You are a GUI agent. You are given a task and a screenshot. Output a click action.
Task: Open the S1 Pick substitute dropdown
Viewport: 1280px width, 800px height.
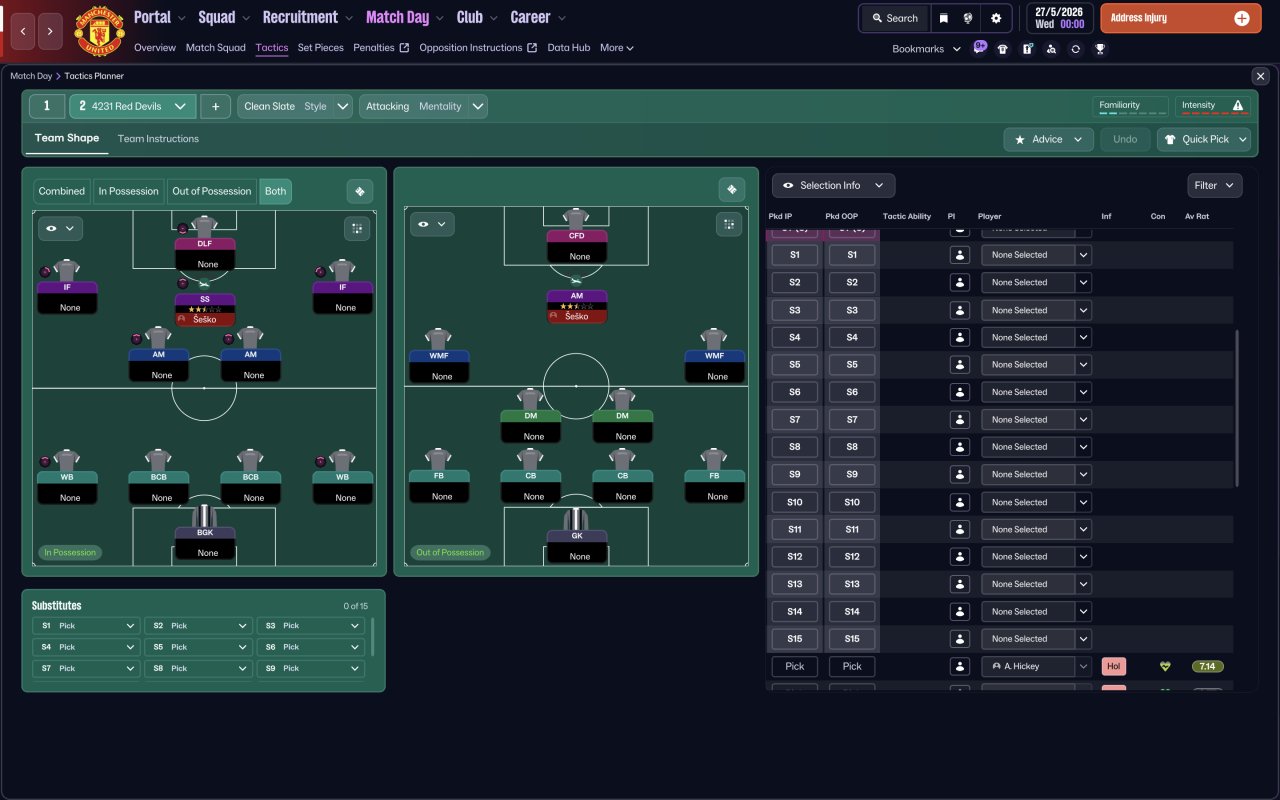(86, 626)
